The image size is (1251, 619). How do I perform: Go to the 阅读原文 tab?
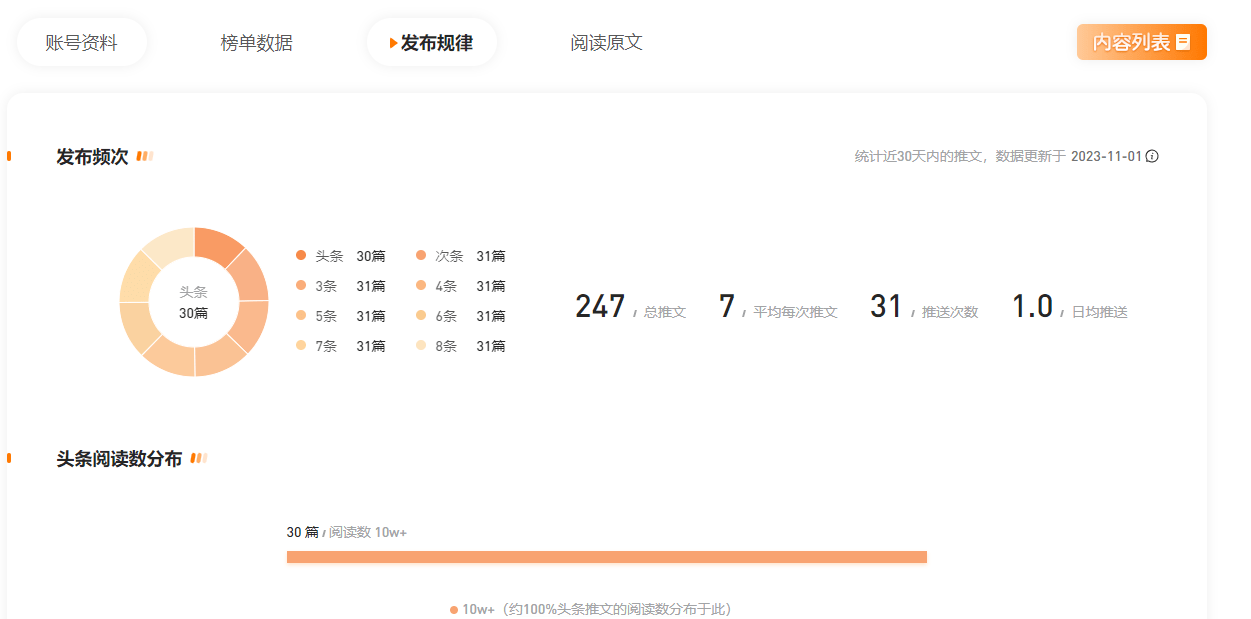click(606, 43)
